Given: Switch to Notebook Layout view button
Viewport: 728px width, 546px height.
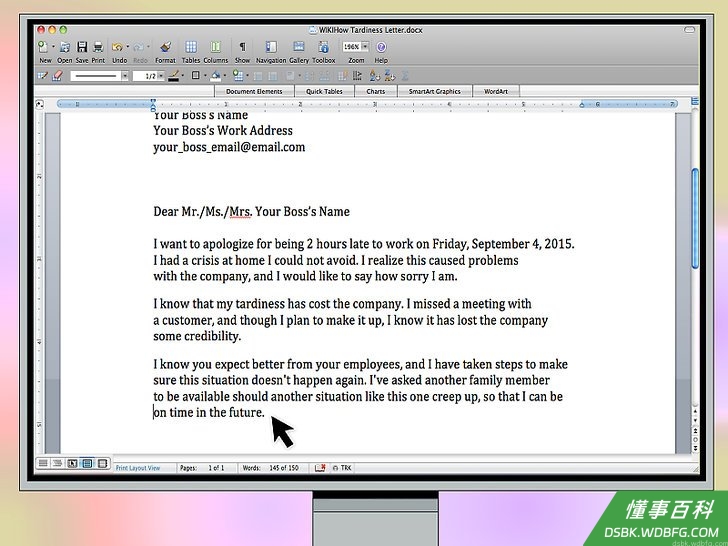Looking at the screenshot, I should click(102, 463).
